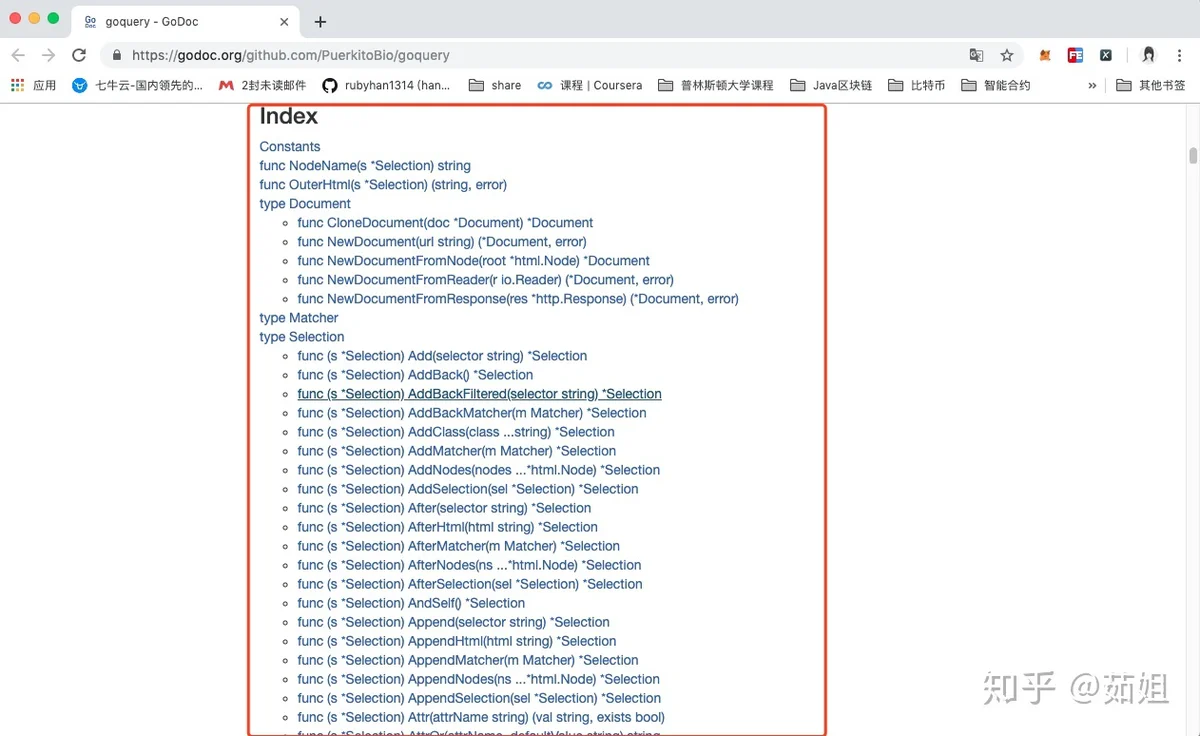Open the 课程 | Coursera bookmark
This screenshot has height=736, width=1200.
point(590,86)
